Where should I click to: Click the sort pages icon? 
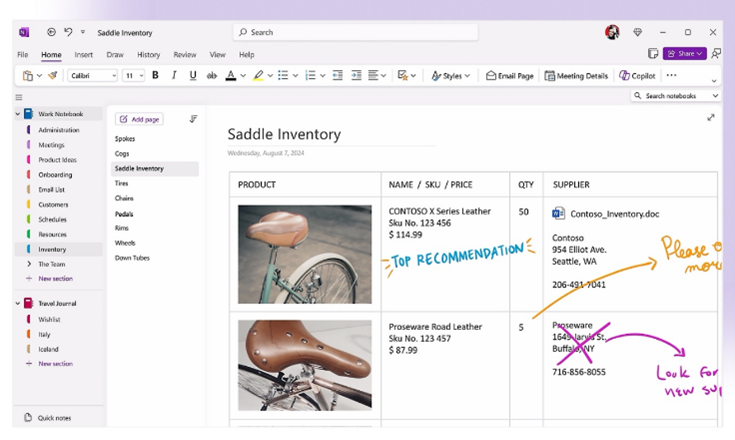pos(193,119)
